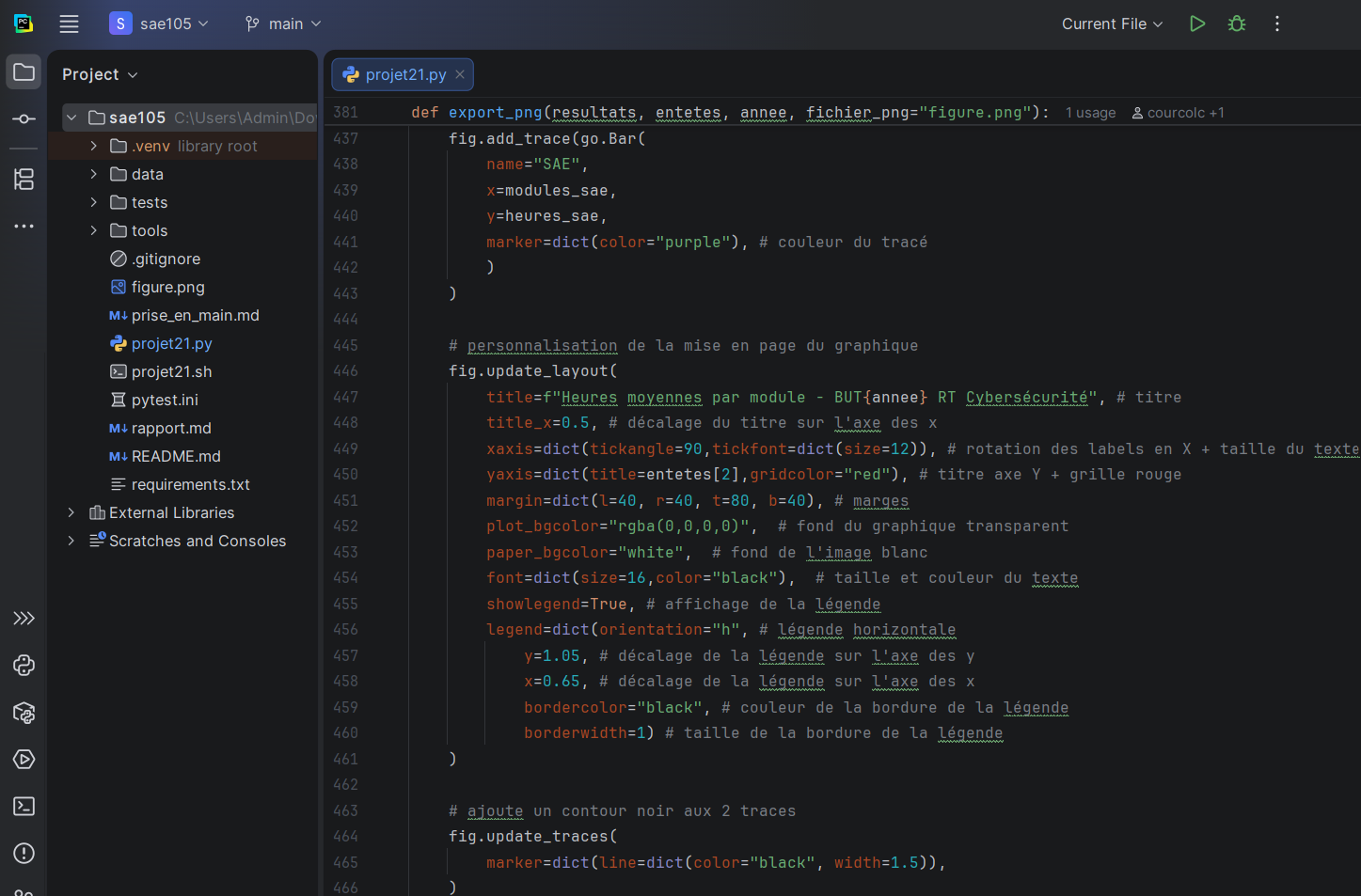Screen dimensions: 1361x896
Task: Open the Services tool window
Action: tap(24, 760)
